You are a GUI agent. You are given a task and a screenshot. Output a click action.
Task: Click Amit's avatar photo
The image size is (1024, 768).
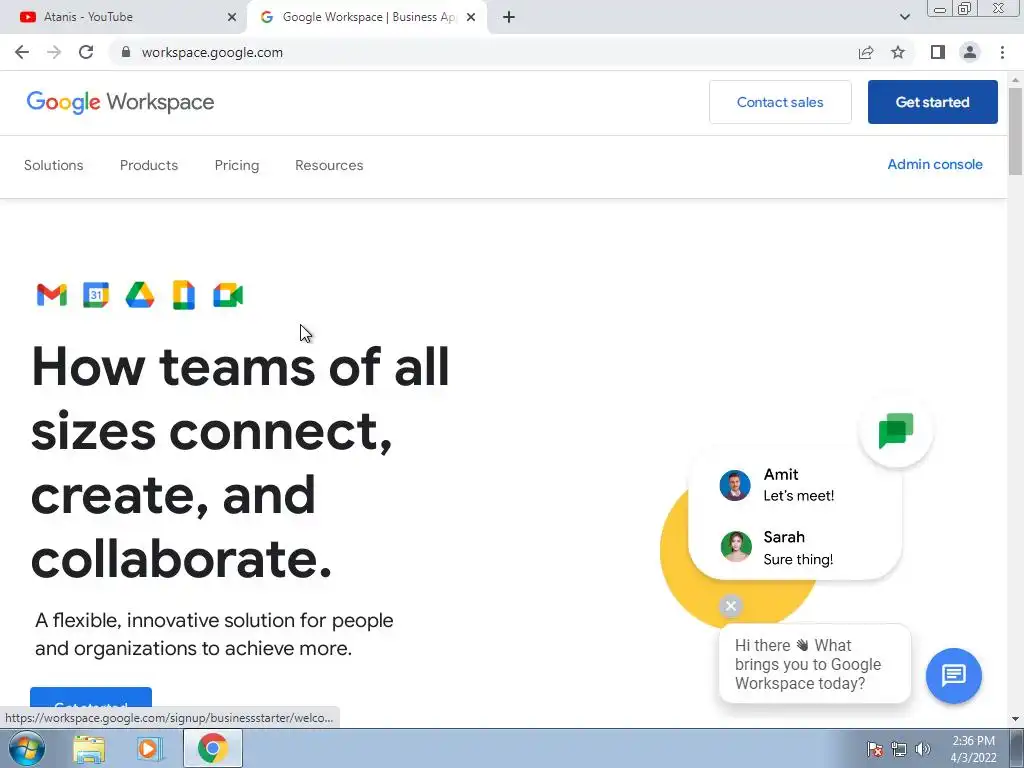coord(735,485)
